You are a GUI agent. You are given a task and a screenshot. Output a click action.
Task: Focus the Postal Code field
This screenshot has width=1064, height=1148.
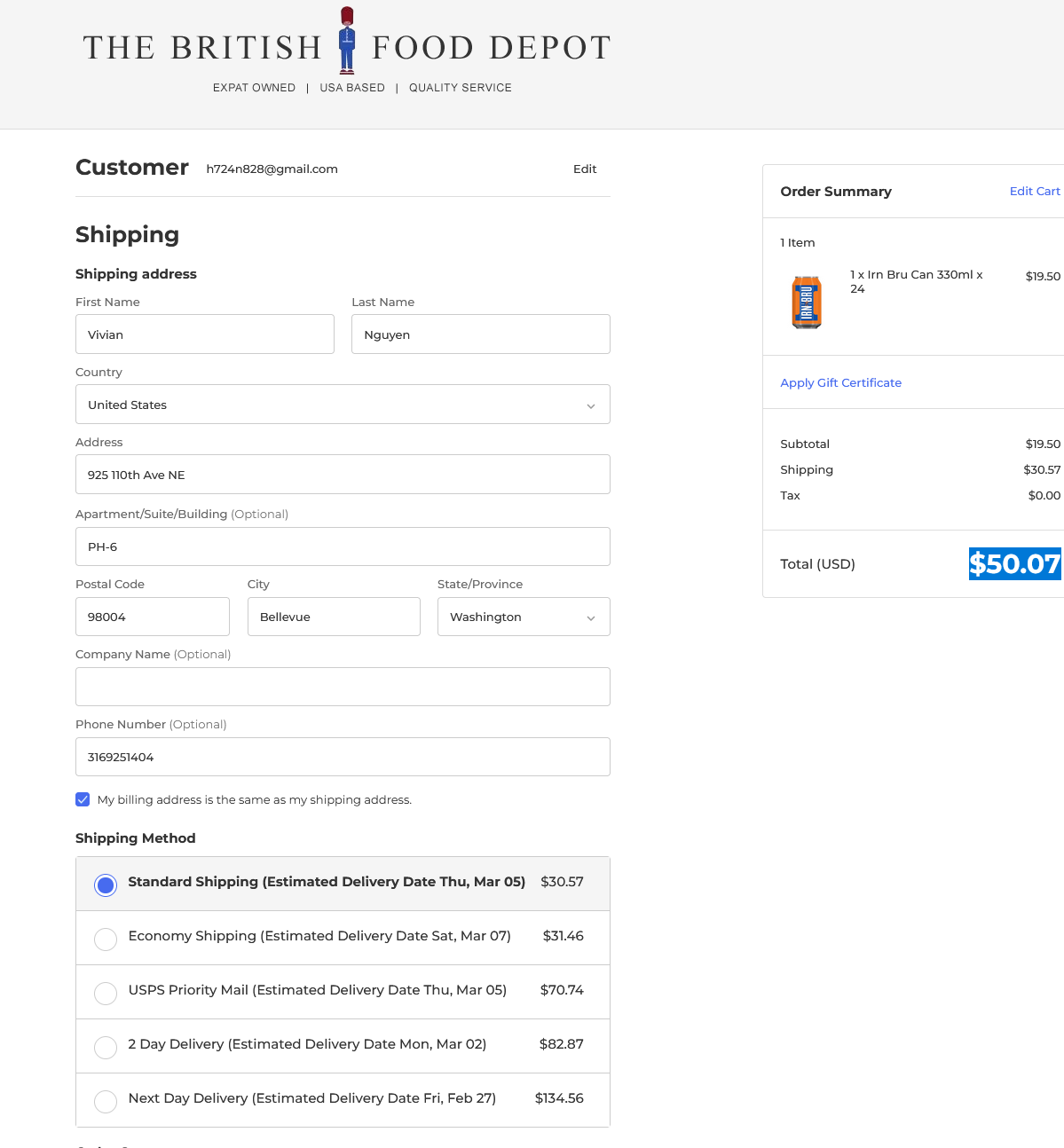[x=153, y=617]
